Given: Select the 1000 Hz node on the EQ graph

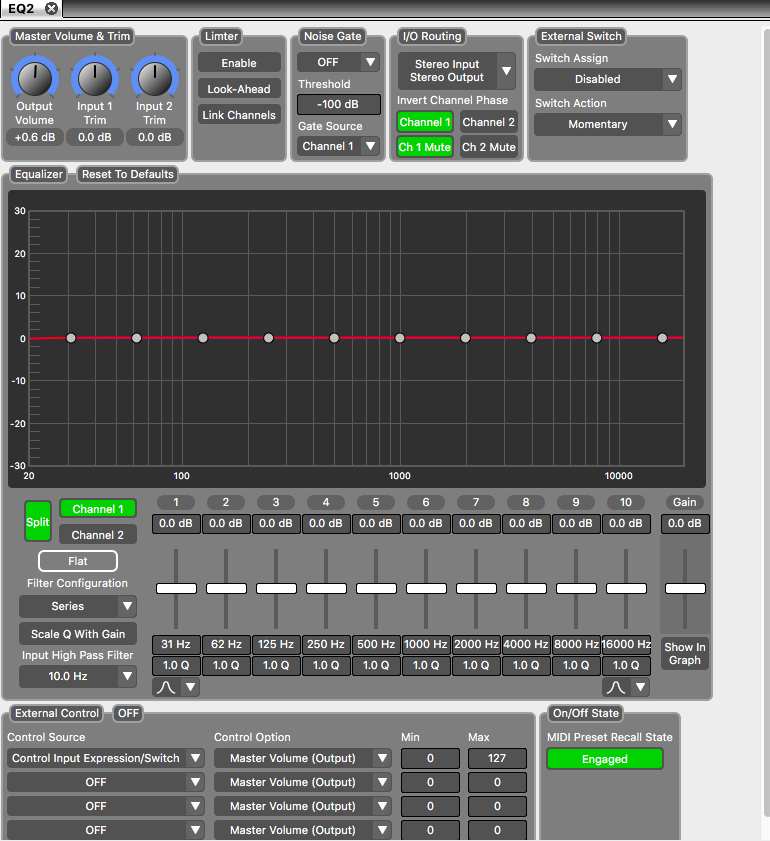Looking at the screenshot, I should pos(399,338).
